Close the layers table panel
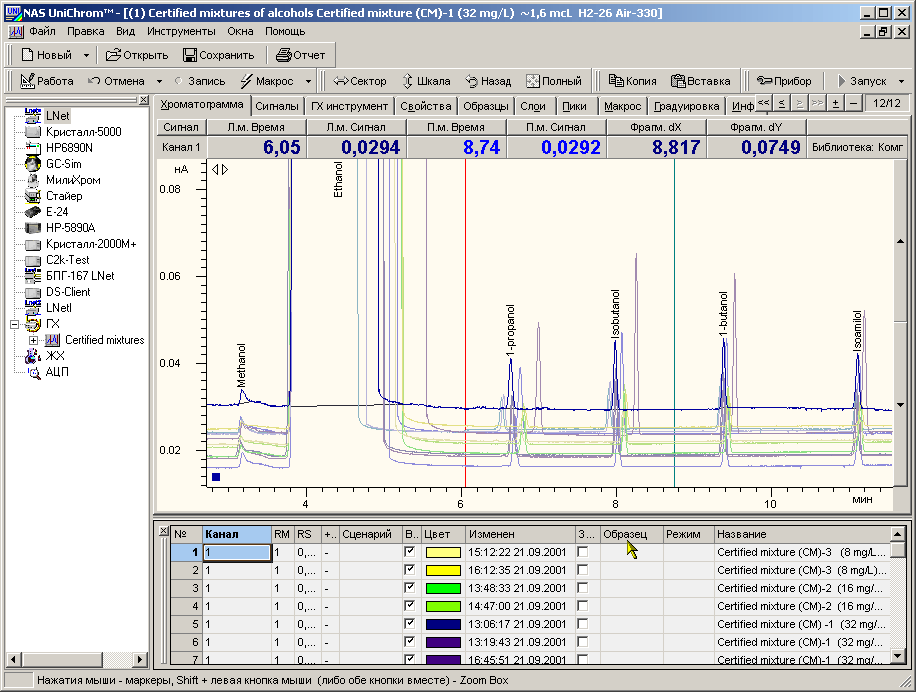 pyautogui.click(x=163, y=531)
